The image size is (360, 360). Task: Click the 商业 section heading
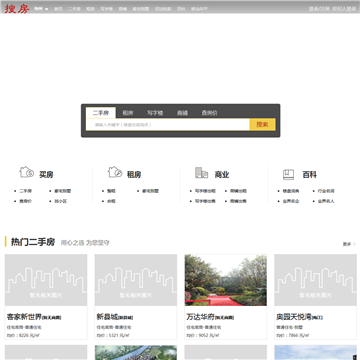pos(222,174)
